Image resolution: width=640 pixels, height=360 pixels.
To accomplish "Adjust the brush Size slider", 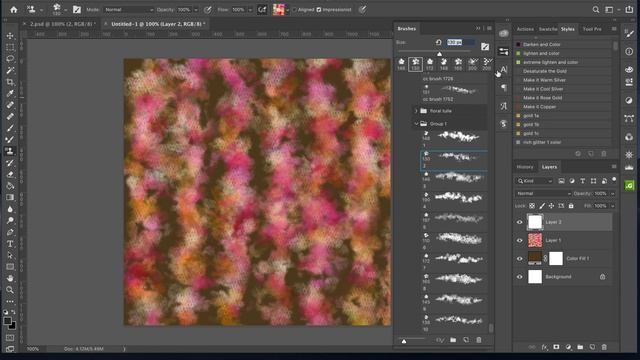I will click(x=439, y=53).
